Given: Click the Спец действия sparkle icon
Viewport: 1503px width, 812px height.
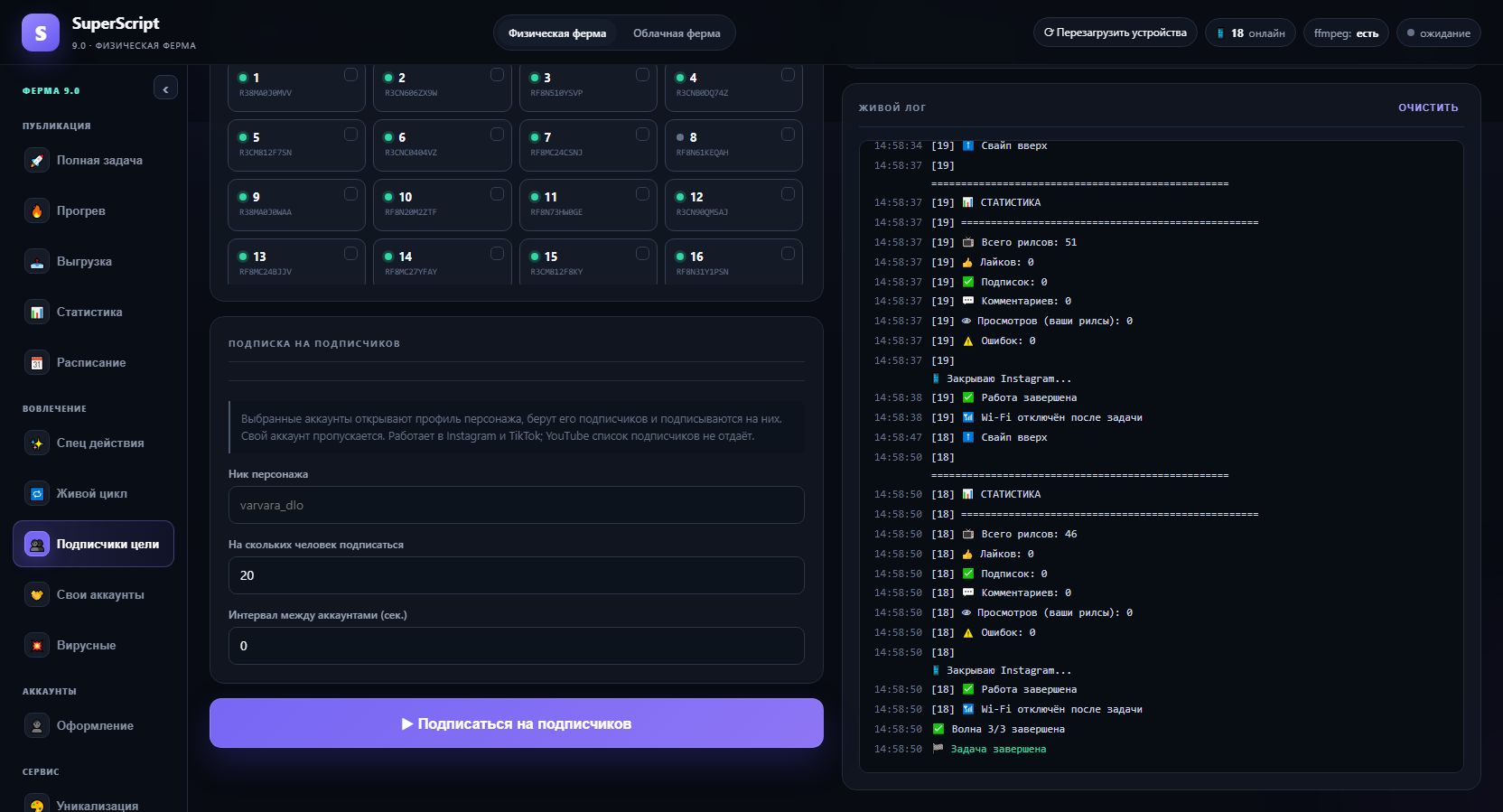Looking at the screenshot, I should point(37,443).
